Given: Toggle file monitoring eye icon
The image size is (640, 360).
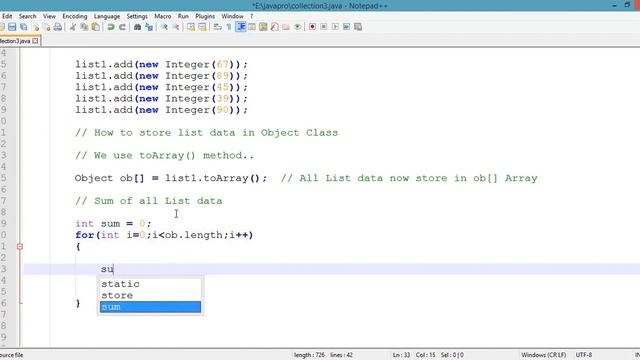Looking at the screenshot, I should (x=298, y=27).
